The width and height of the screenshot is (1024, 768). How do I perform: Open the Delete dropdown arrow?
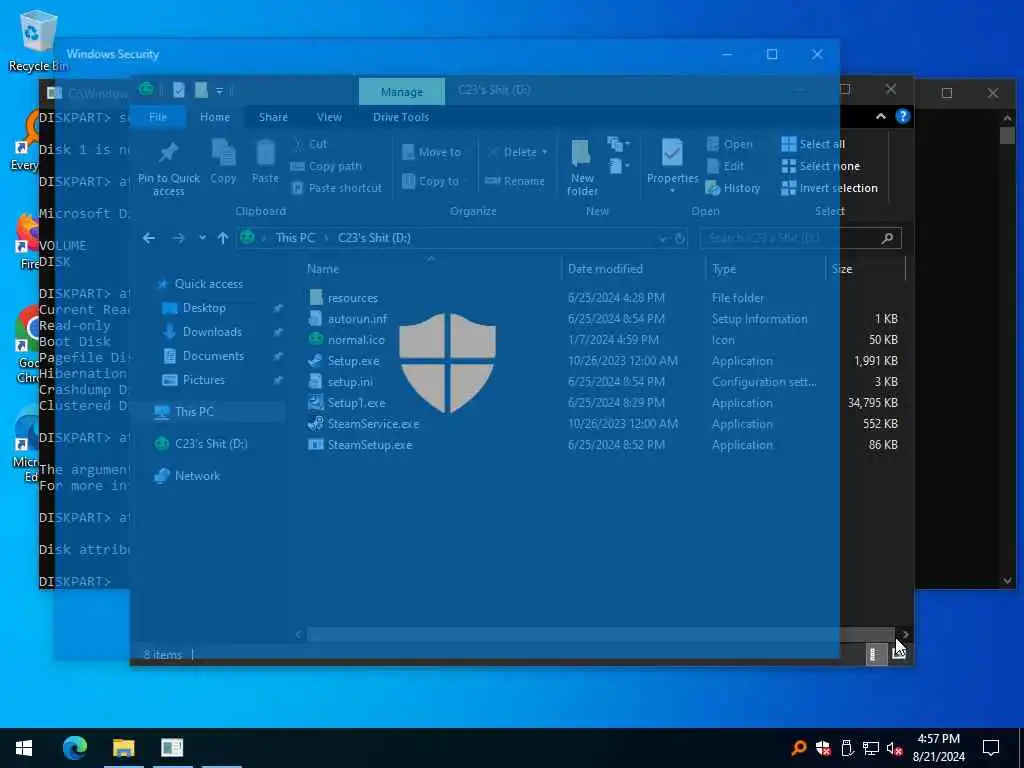tap(545, 152)
